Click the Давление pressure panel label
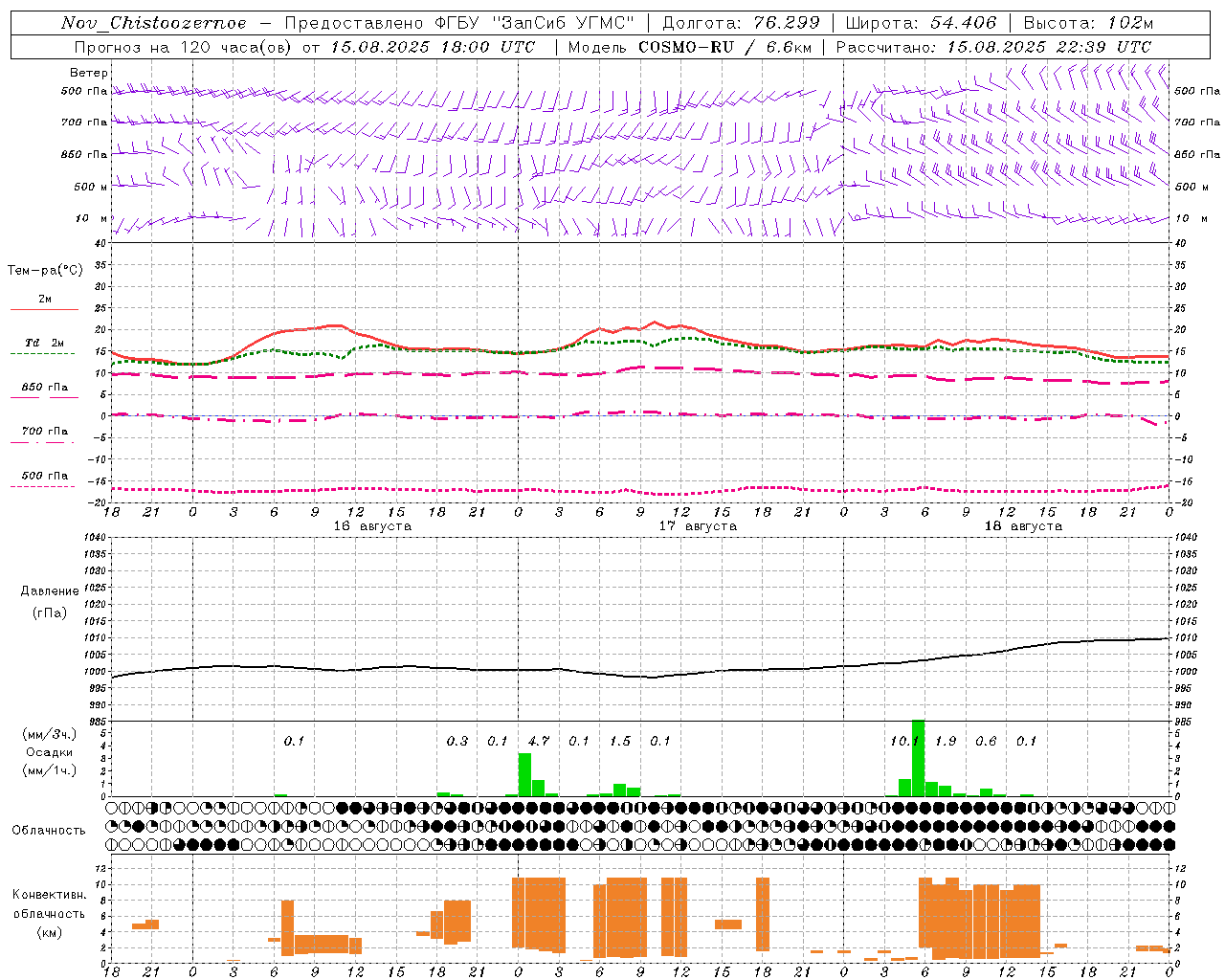This screenshot has width=1225, height=980. (50, 591)
